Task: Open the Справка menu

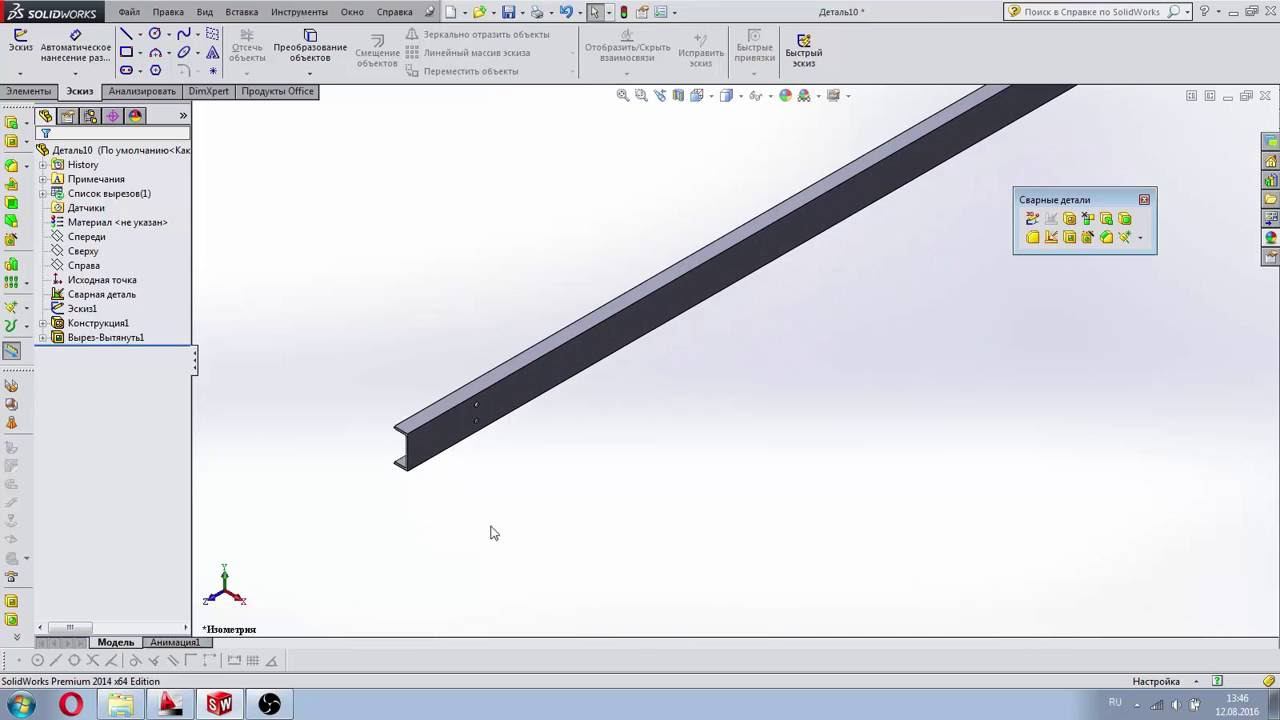Action: click(395, 12)
